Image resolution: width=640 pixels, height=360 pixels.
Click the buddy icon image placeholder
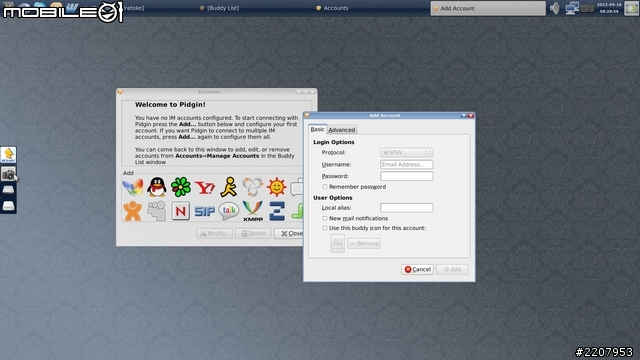click(x=338, y=243)
